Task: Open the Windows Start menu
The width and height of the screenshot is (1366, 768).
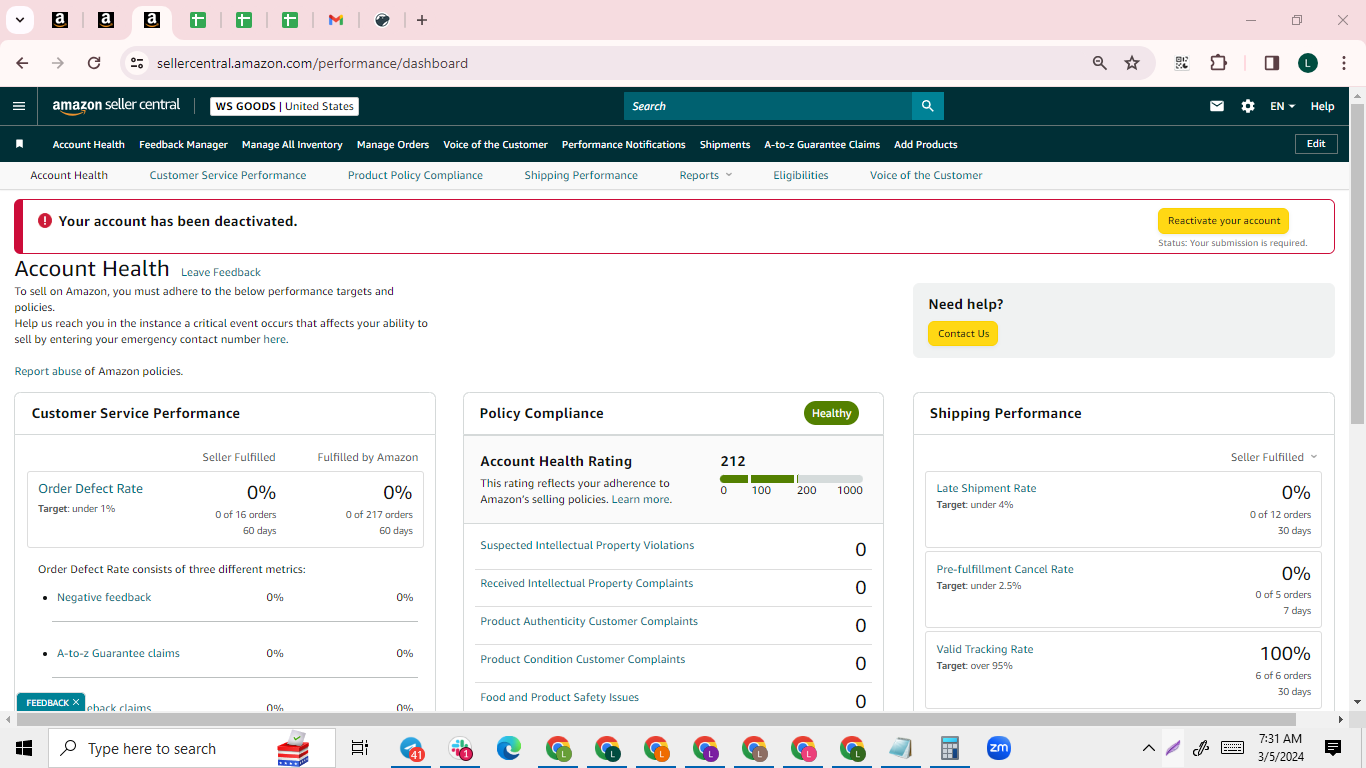Action: pos(24,748)
